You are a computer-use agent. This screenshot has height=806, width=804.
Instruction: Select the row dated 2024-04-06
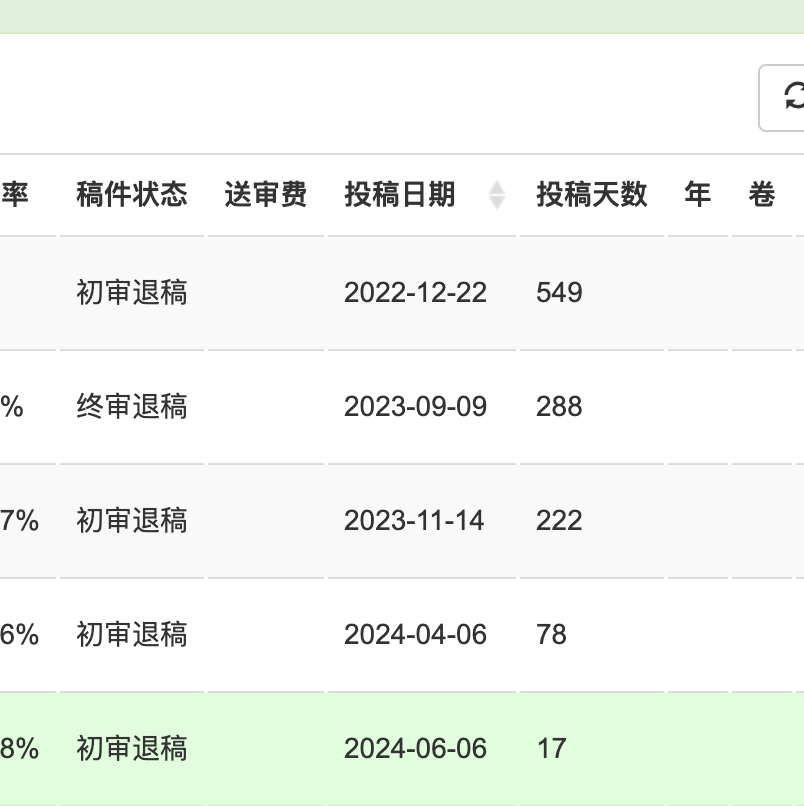click(x=402, y=635)
